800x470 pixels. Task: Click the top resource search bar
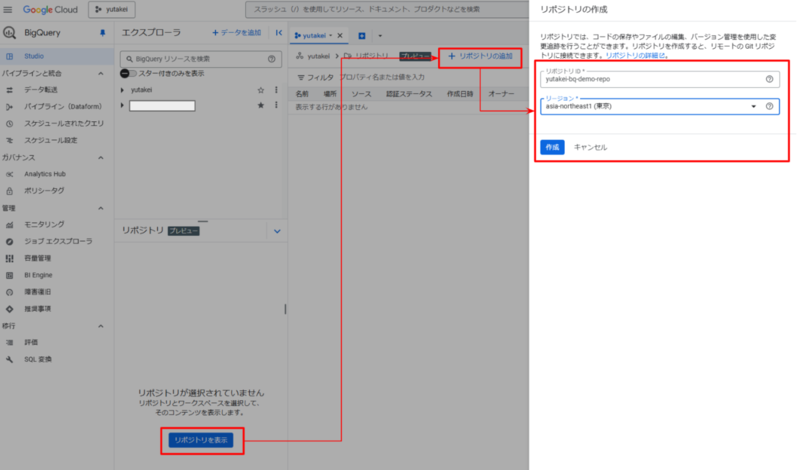point(387,9)
